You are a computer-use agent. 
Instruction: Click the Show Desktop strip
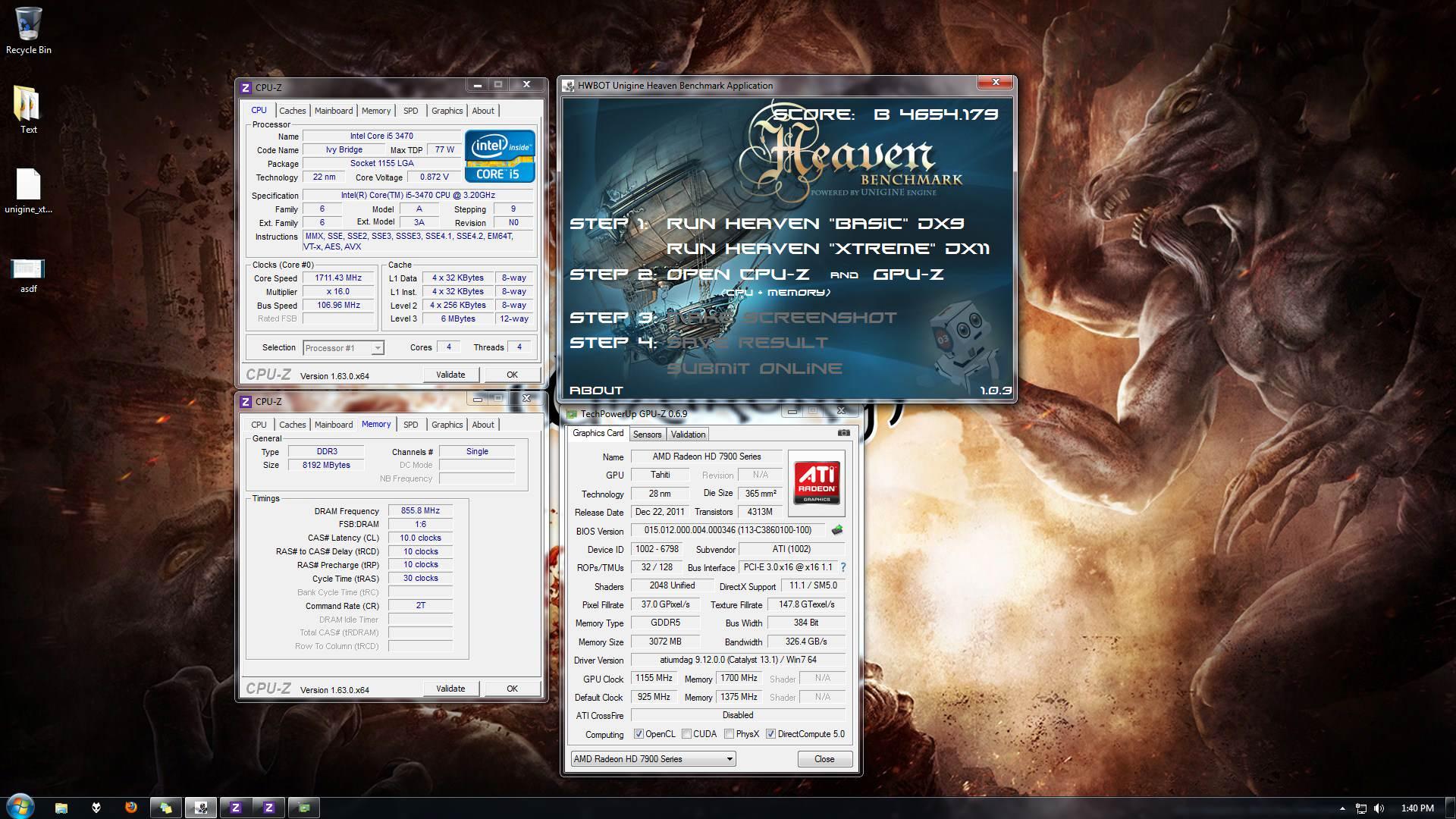click(x=1450, y=808)
